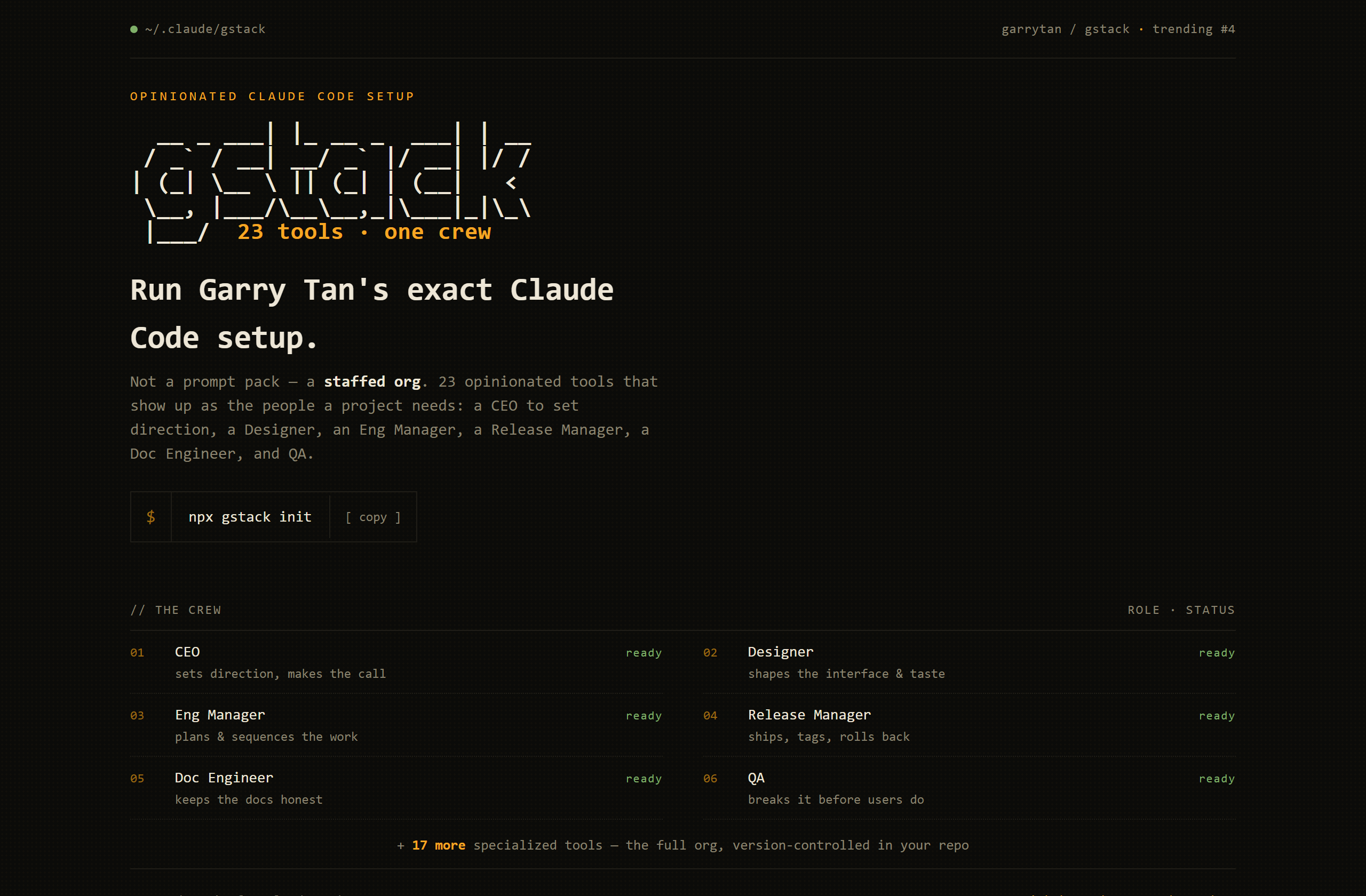Image resolution: width=1366 pixels, height=896 pixels.
Task: Click the 'ROLE · STATUS' column label
Action: pyautogui.click(x=1181, y=610)
